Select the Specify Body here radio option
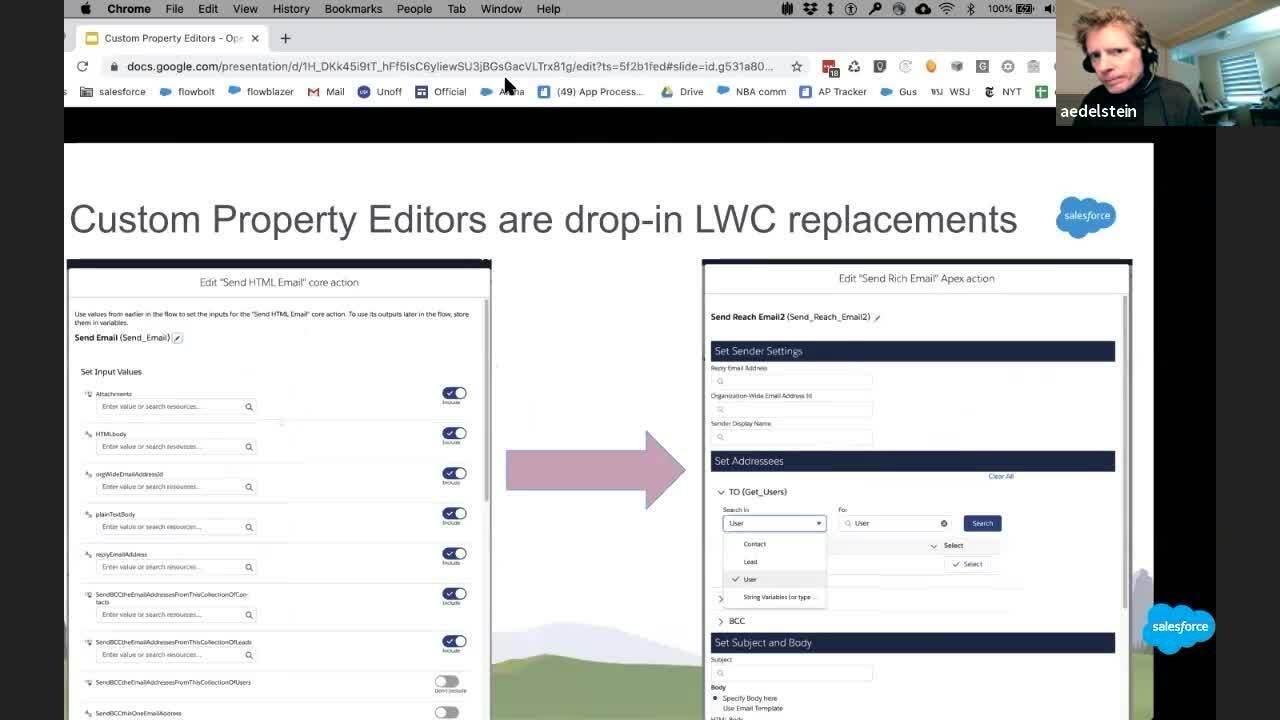This screenshot has width=1280, height=720. tap(715, 698)
